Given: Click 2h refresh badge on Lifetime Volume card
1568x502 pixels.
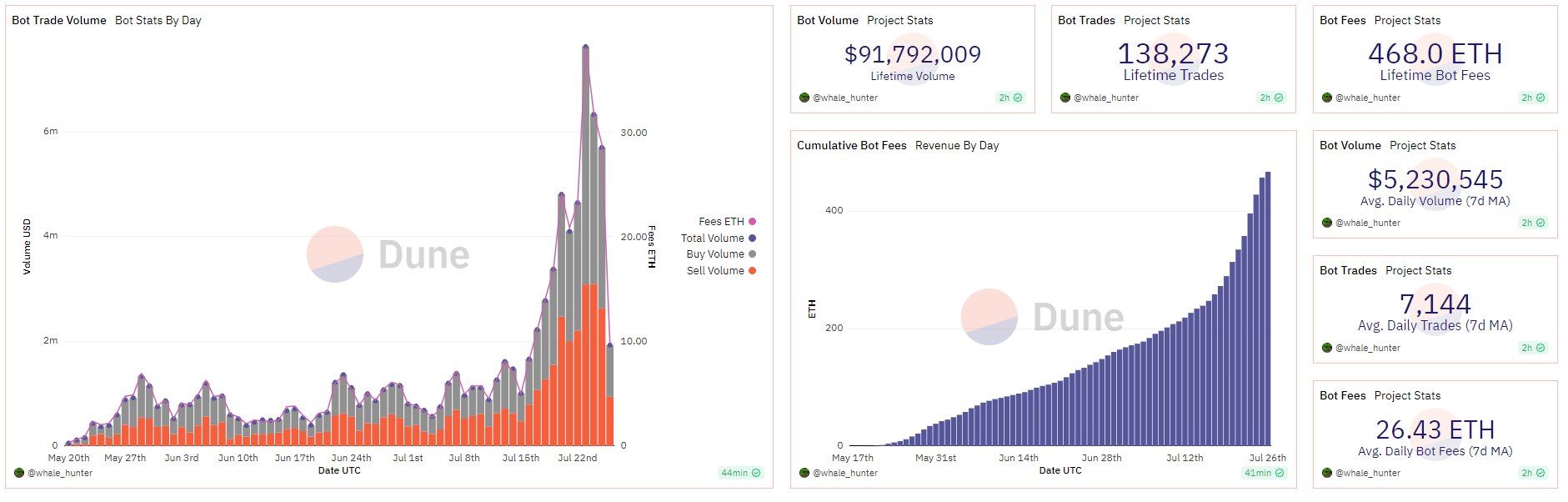Looking at the screenshot, I should (x=1009, y=98).
